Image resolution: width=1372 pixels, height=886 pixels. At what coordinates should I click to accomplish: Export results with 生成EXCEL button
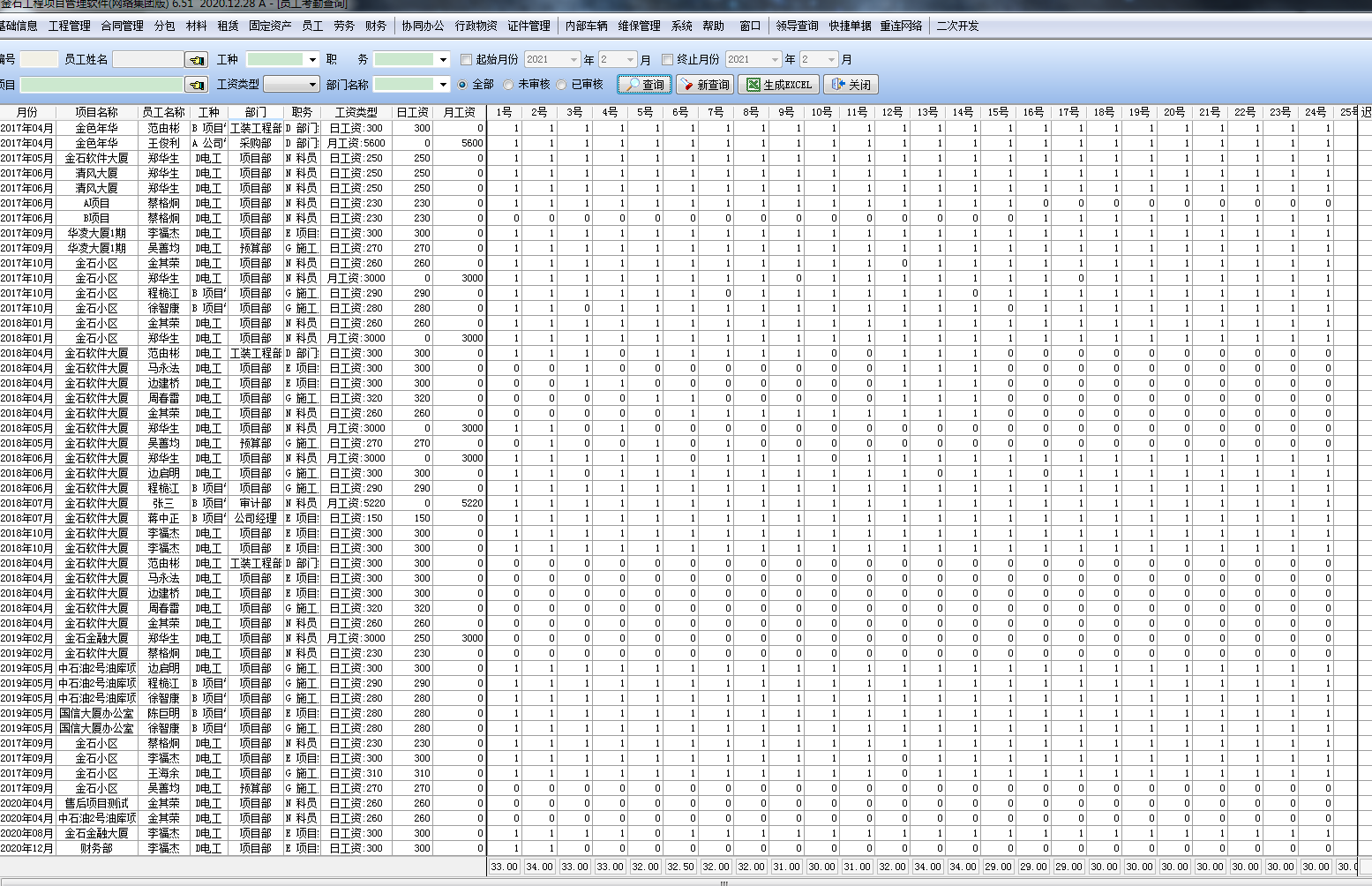coord(778,85)
